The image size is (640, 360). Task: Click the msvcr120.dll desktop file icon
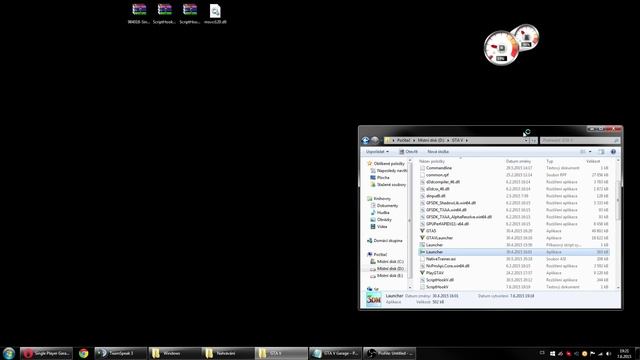[x=215, y=14]
